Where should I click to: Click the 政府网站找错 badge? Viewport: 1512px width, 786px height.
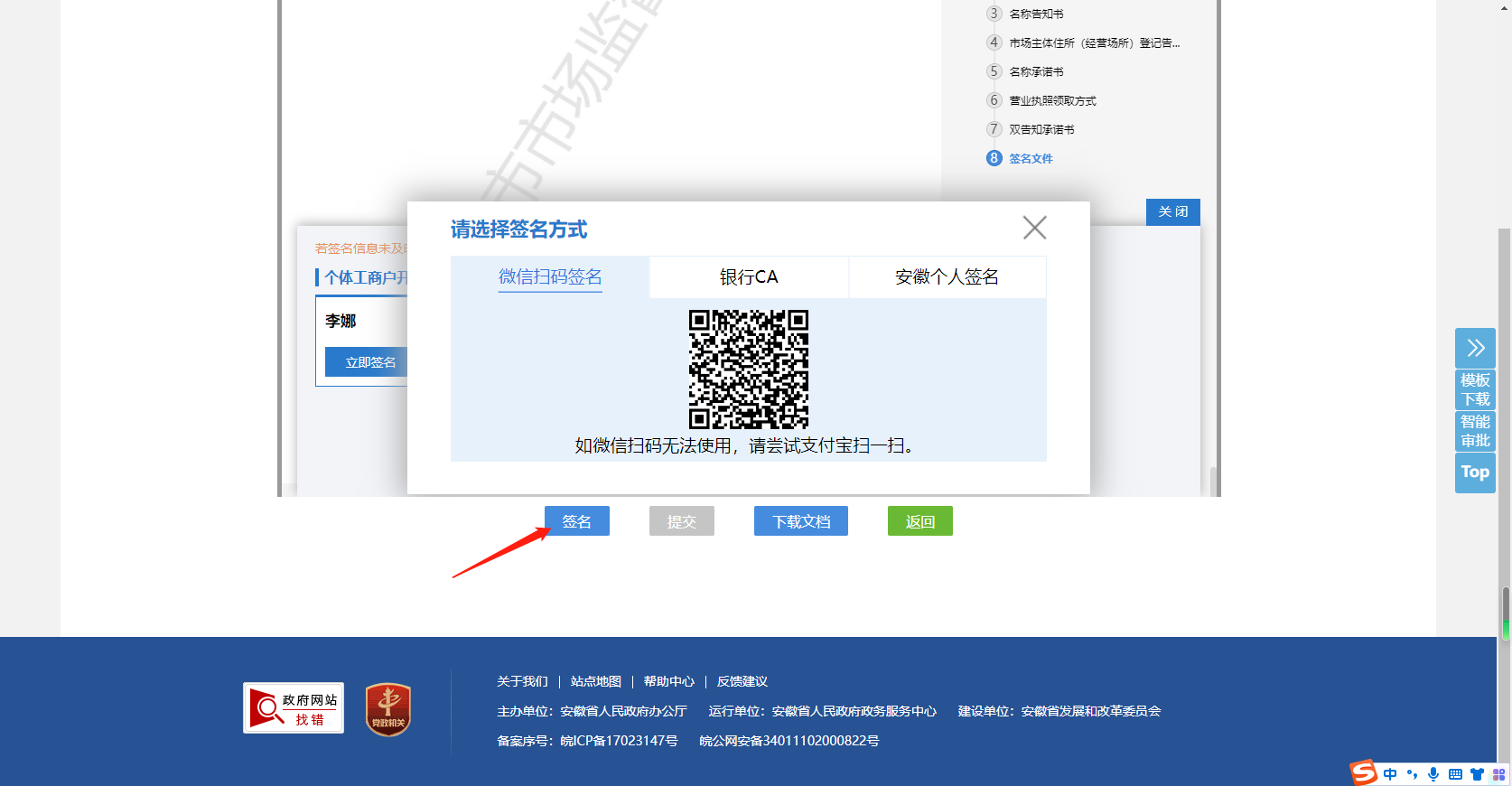tap(294, 708)
